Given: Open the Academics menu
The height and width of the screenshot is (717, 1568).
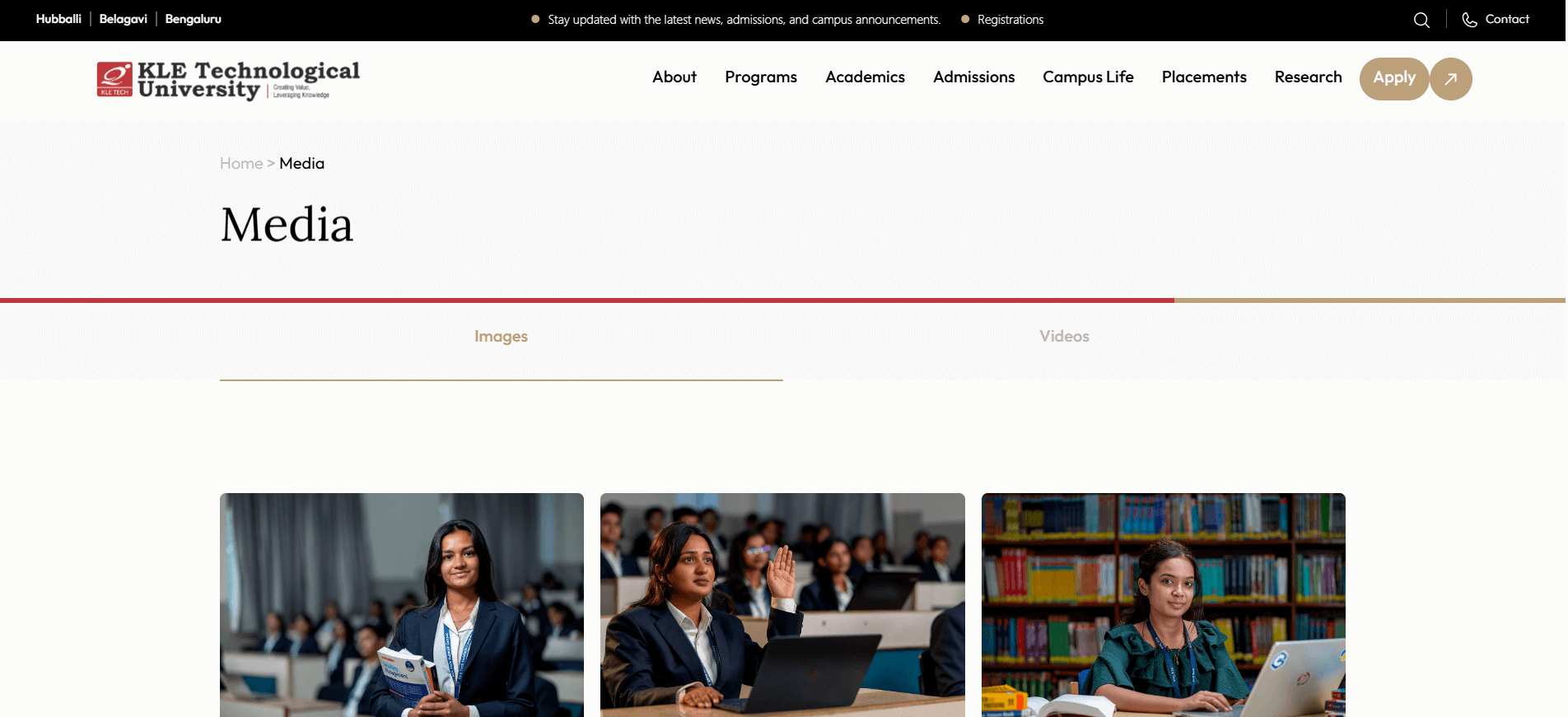Looking at the screenshot, I should click(865, 77).
